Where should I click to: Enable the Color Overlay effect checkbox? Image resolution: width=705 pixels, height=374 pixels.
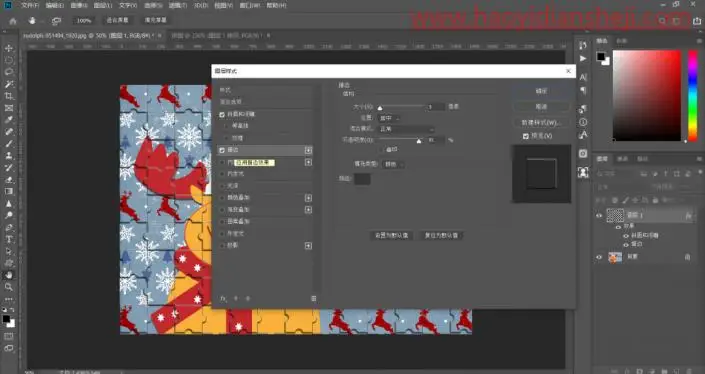222,198
